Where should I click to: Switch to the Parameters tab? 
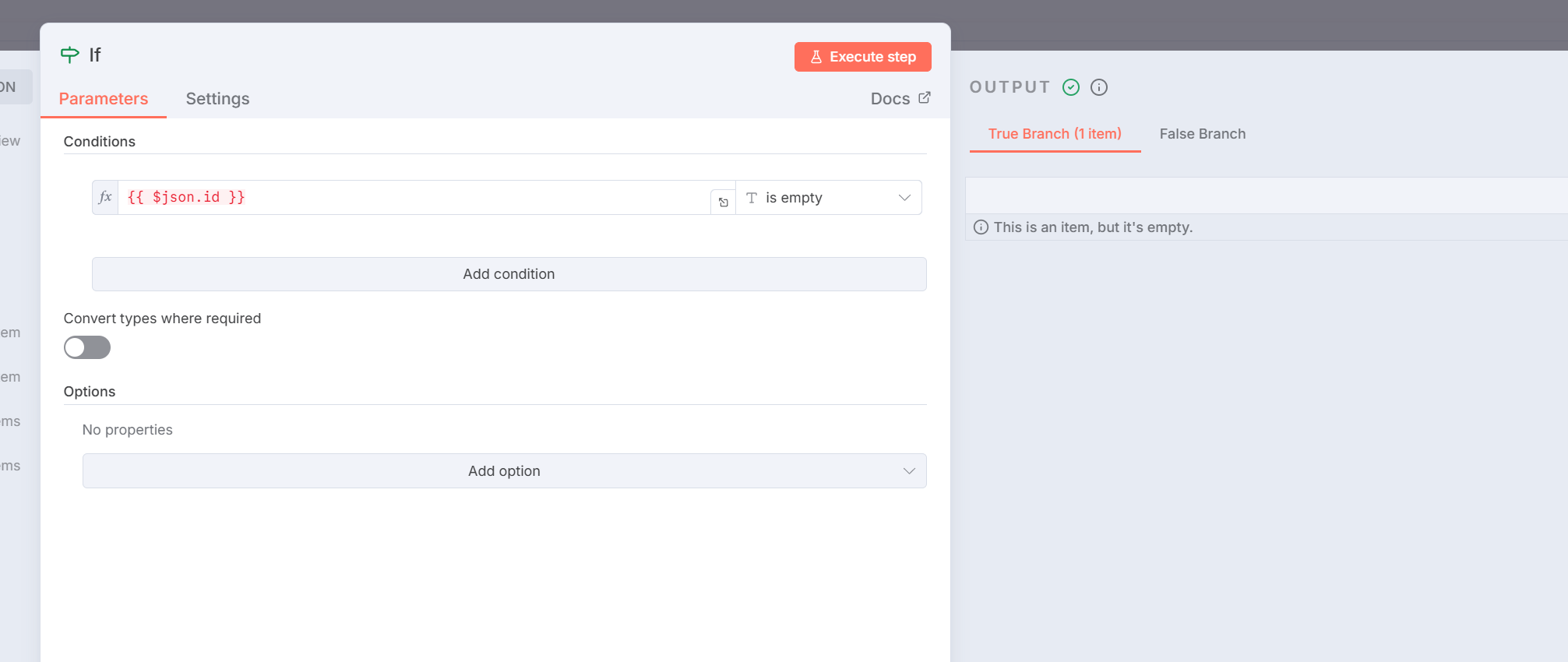104,99
